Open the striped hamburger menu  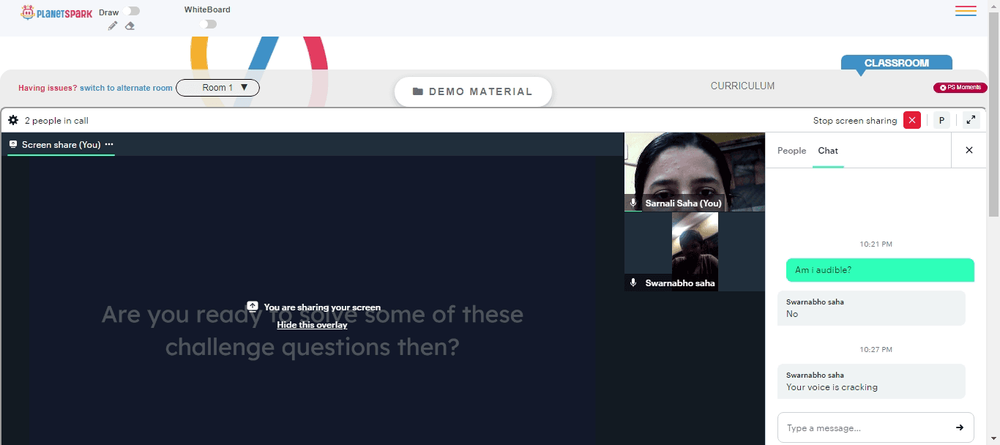[x=966, y=11]
